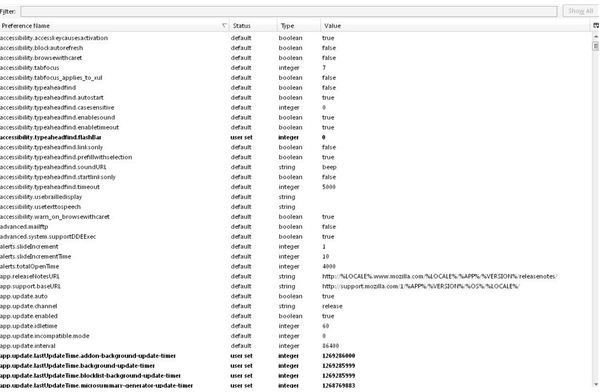600x392 pixels.
Task: Select accessibility.blockautorefresh preference
Action: point(296,48)
